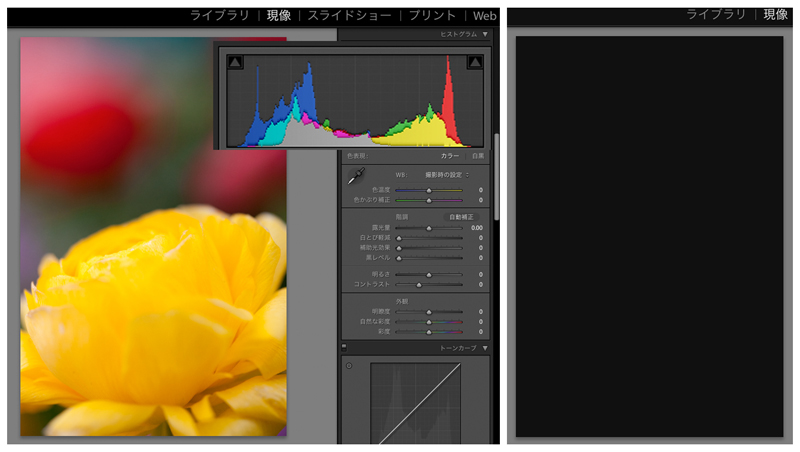Click the 彩度 value field
The image size is (800, 452).
click(480, 332)
